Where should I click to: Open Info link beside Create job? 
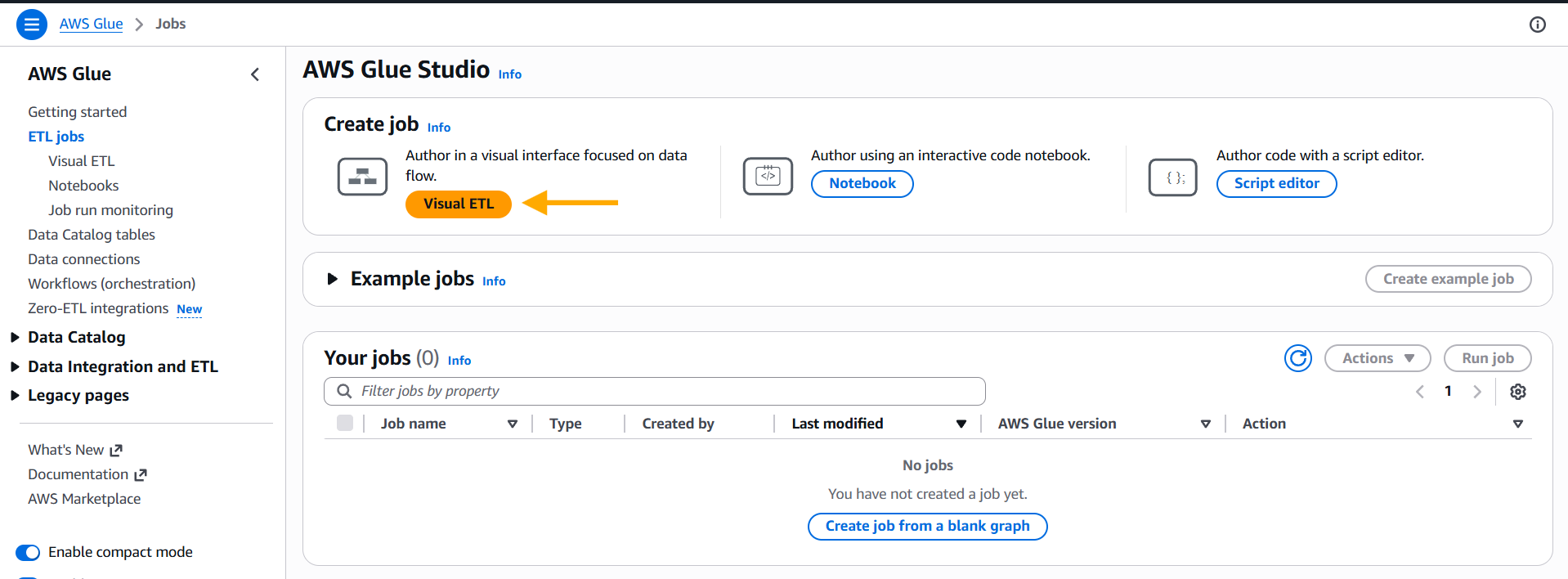[439, 128]
